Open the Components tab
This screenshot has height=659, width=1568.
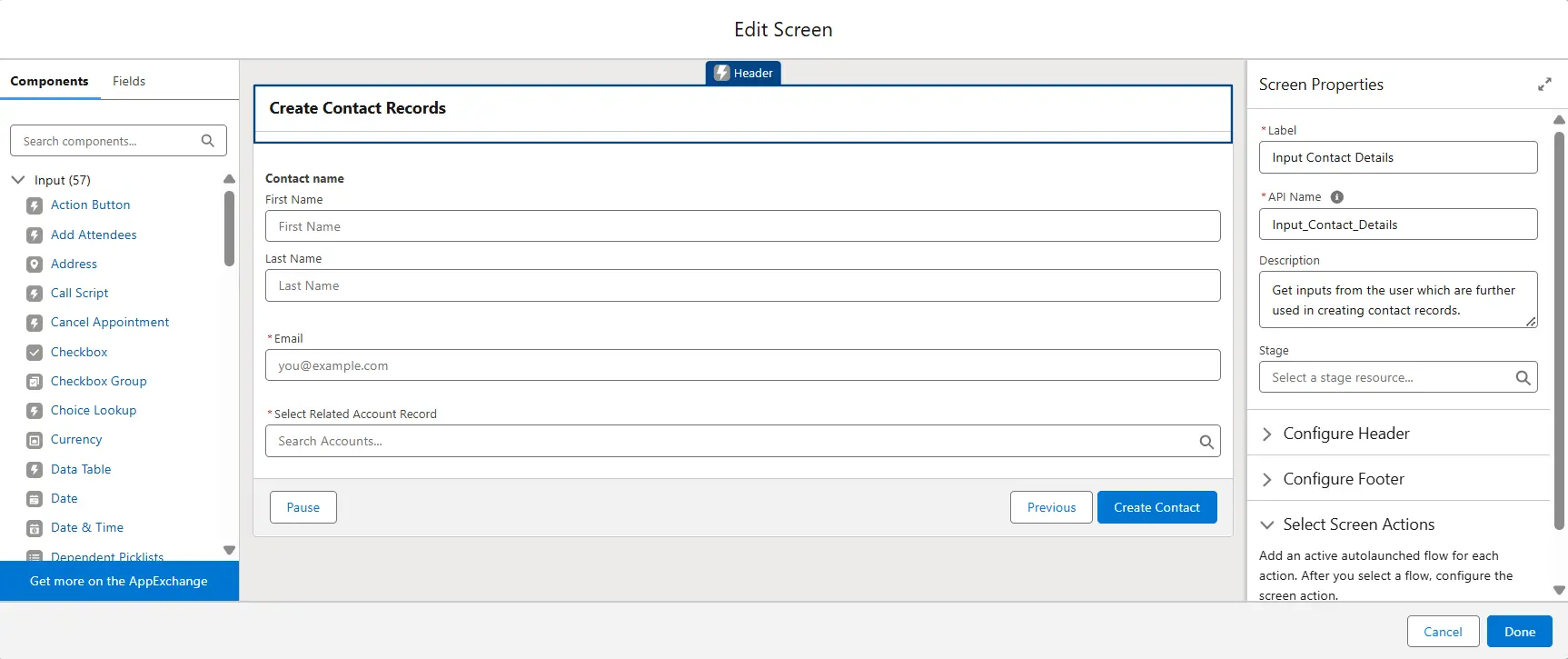pyautogui.click(x=49, y=82)
